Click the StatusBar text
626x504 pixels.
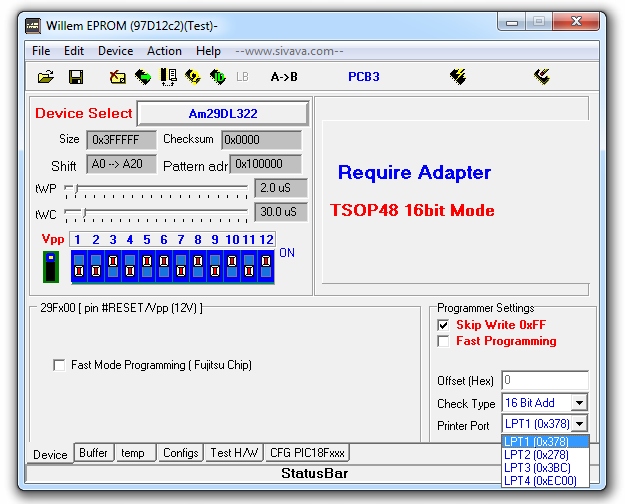(314, 473)
